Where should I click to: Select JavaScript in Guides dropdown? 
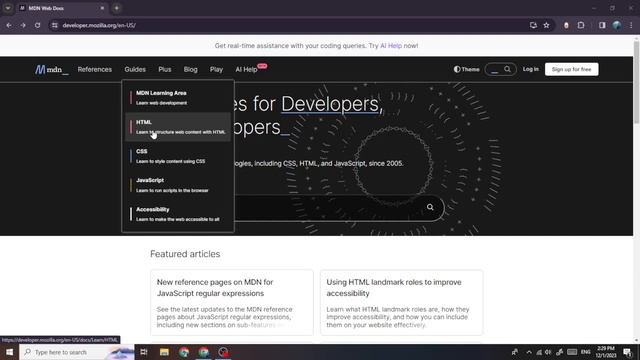click(x=178, y=185)
